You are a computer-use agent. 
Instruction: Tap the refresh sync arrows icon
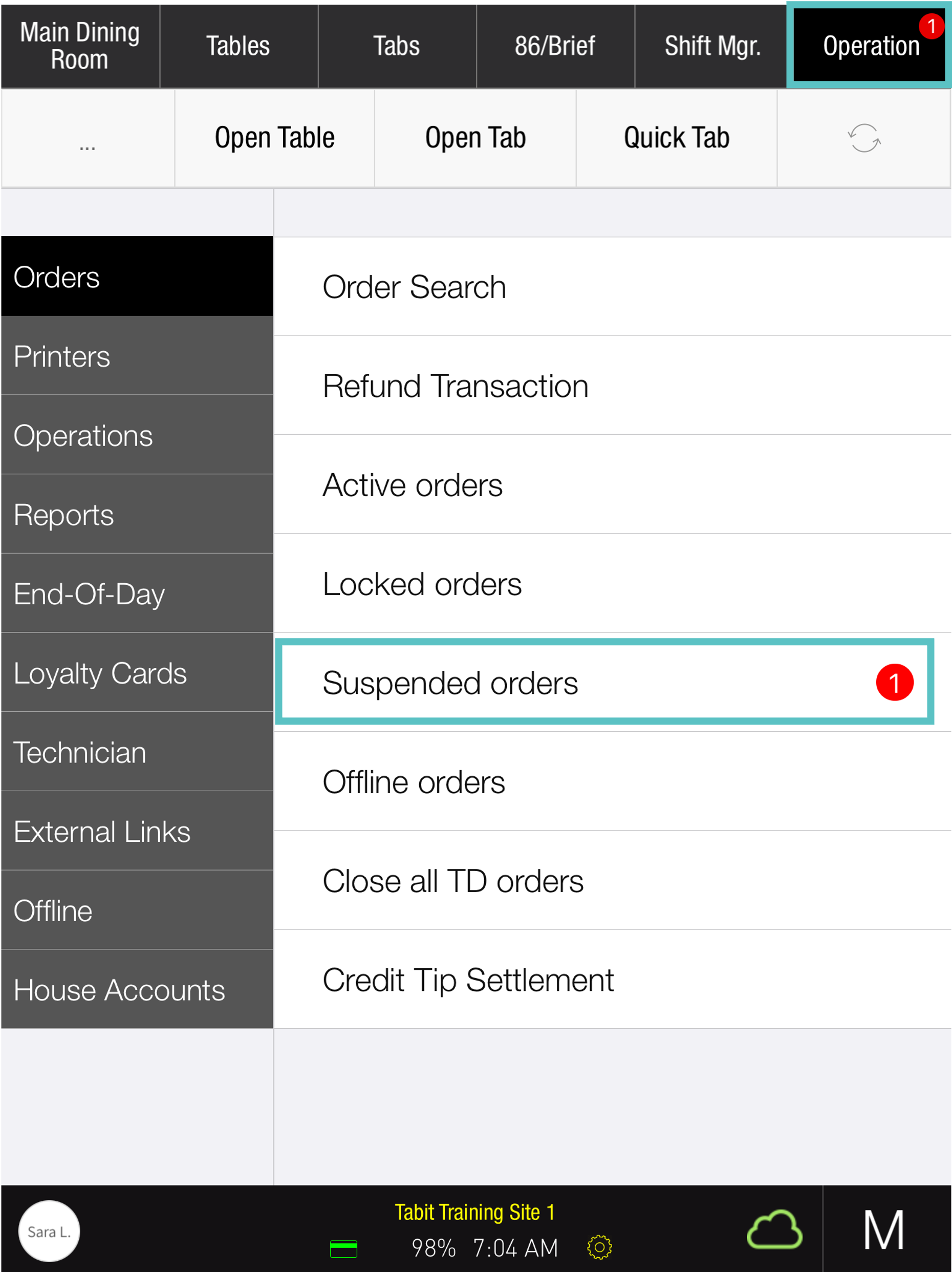863,138
